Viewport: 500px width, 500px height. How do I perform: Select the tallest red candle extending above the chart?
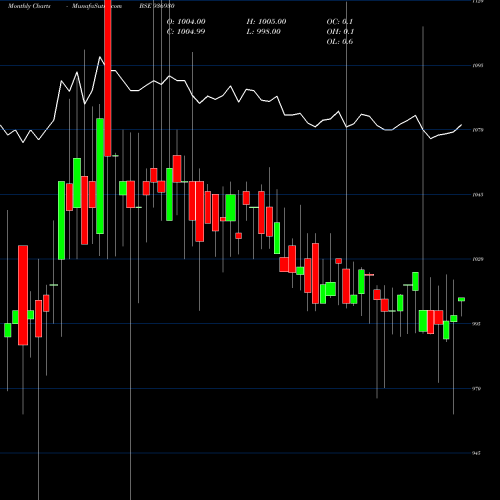[108, 78]
